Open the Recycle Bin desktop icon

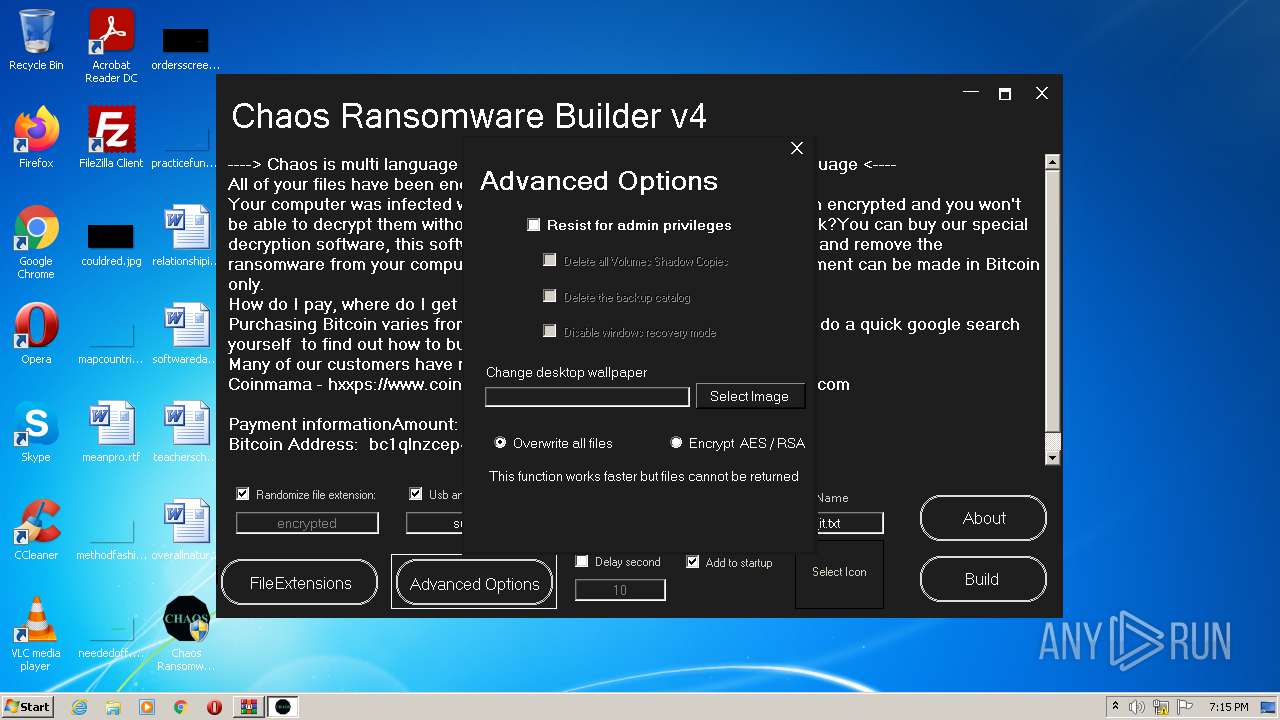[x=36, y=40]
